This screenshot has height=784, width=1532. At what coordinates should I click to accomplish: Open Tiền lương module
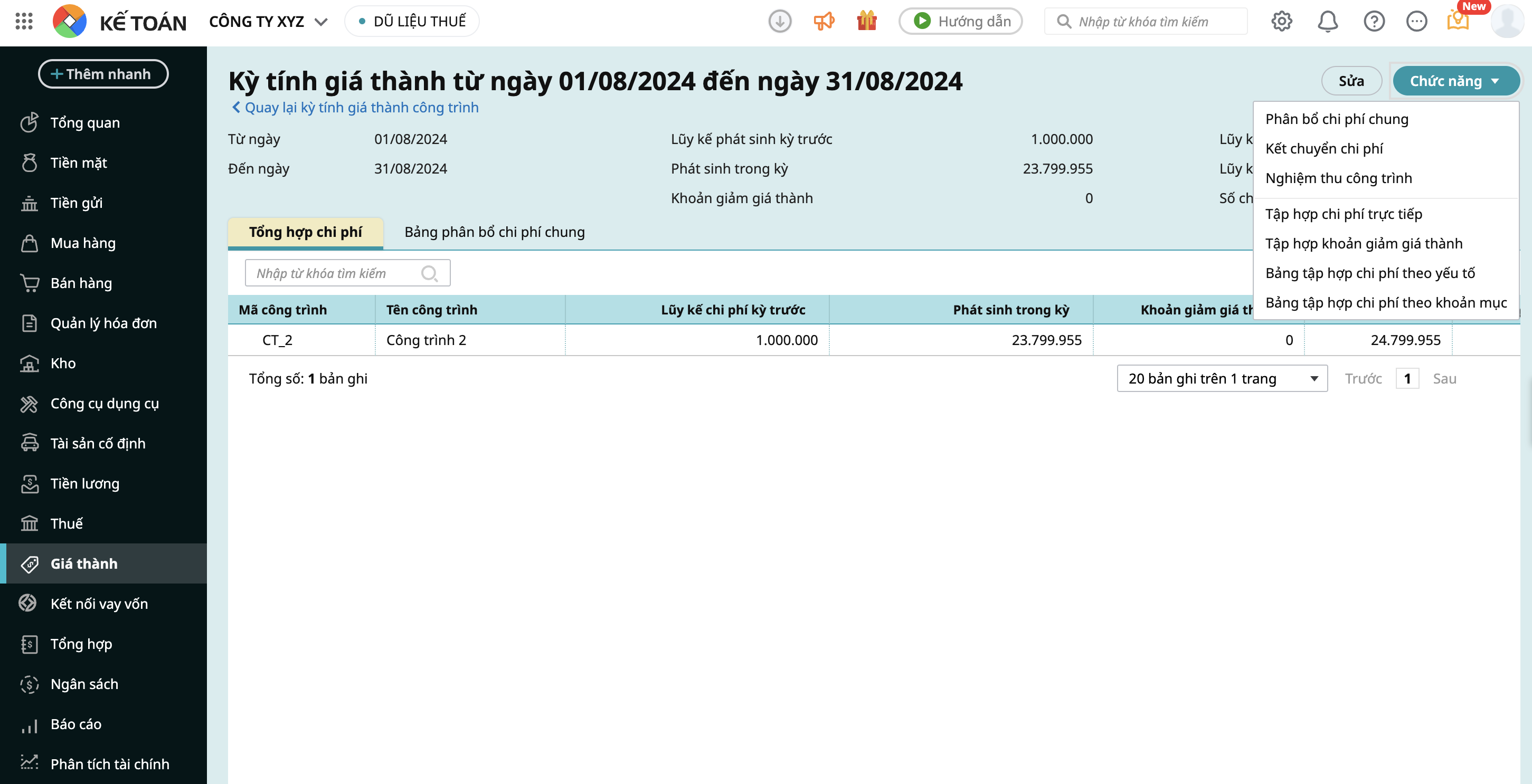[x=103, y=484]
